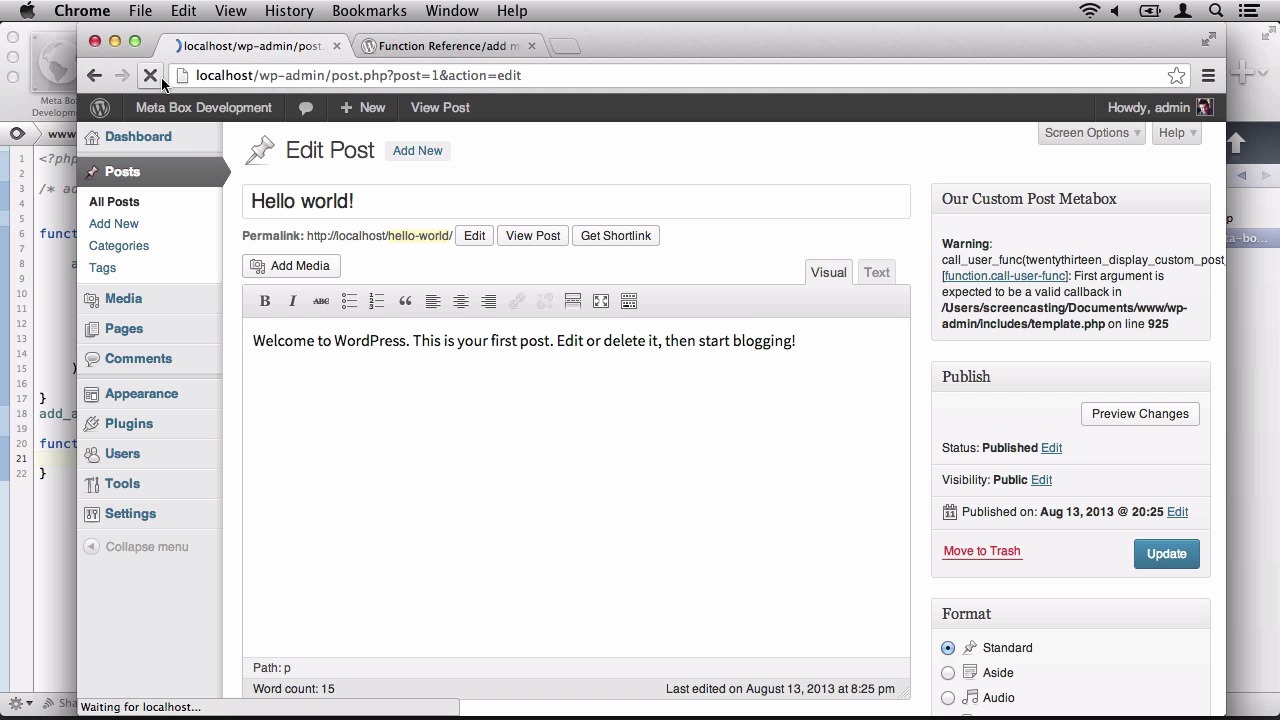
Task: Select the Aside post format
Action: click(x=948, y=673)
